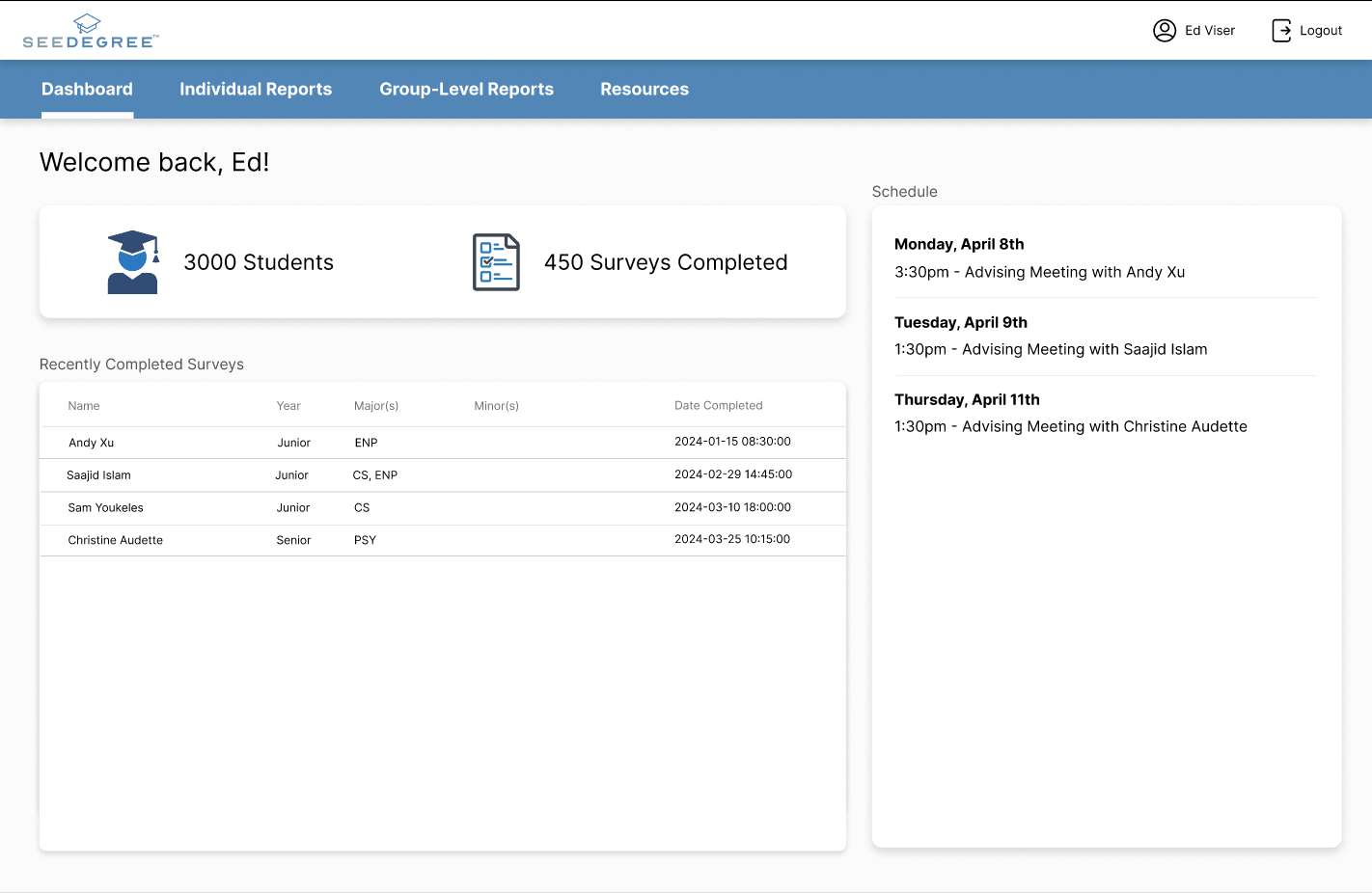Image resolution: width=1372 pixels, height=893 pixels.
Task: Click the Monday, April 8th heading
Action: [959, 244]
